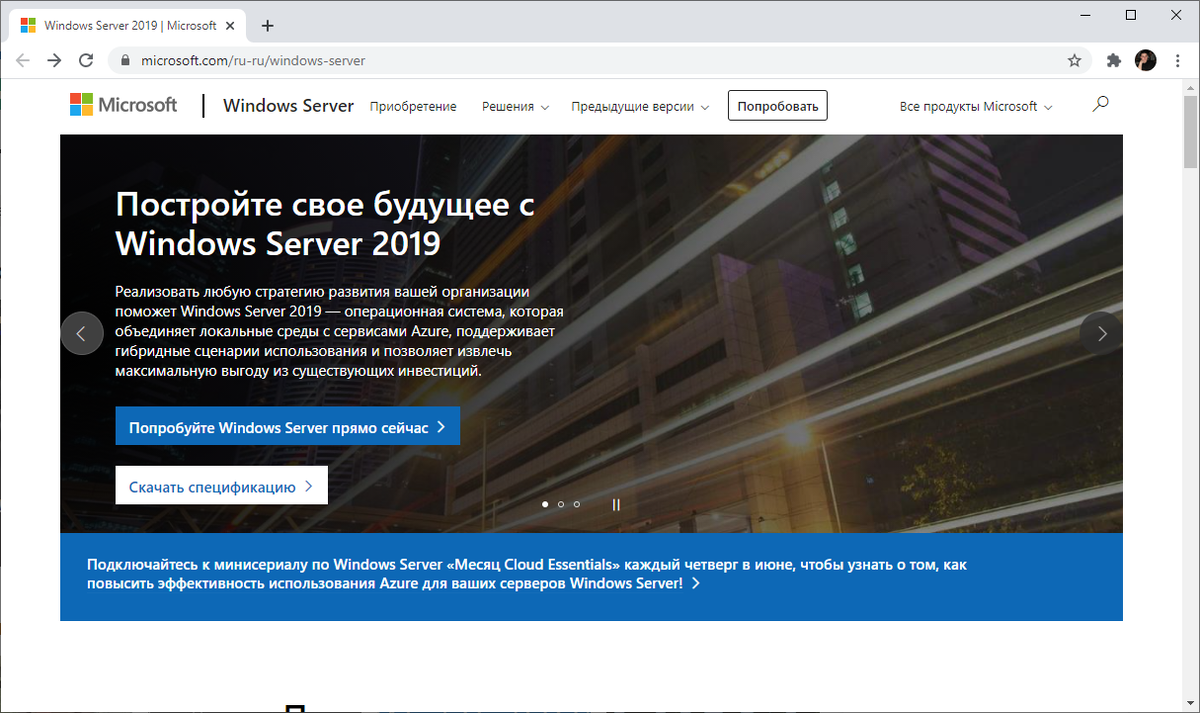Pause the carousel autoplay
1200x713 pixels.
(616, 505)
